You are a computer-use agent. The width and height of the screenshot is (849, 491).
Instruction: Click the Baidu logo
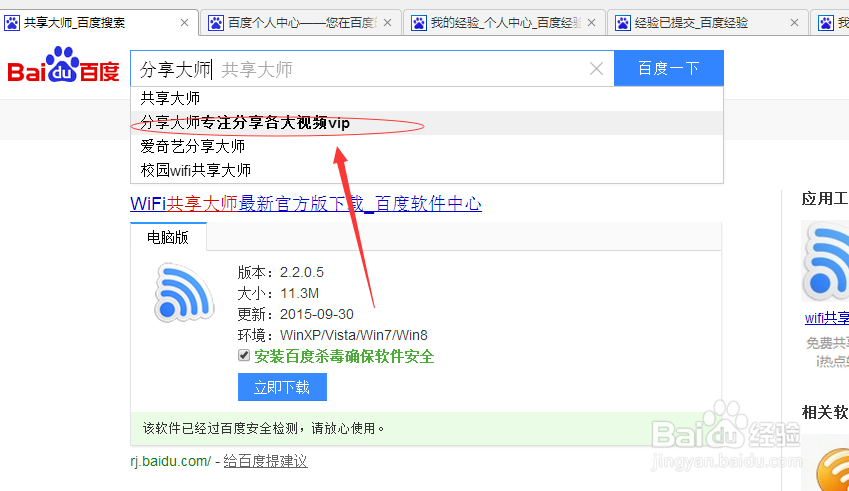[x=63, y=65]
